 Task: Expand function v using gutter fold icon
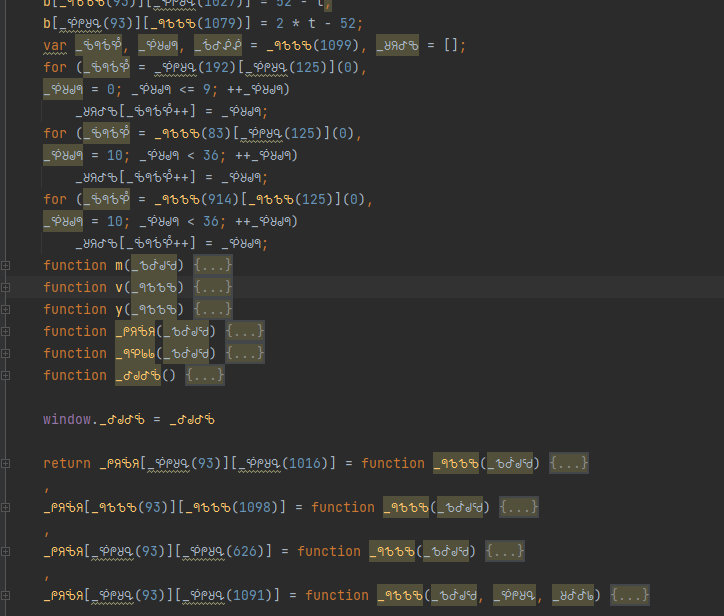point(6,288)
